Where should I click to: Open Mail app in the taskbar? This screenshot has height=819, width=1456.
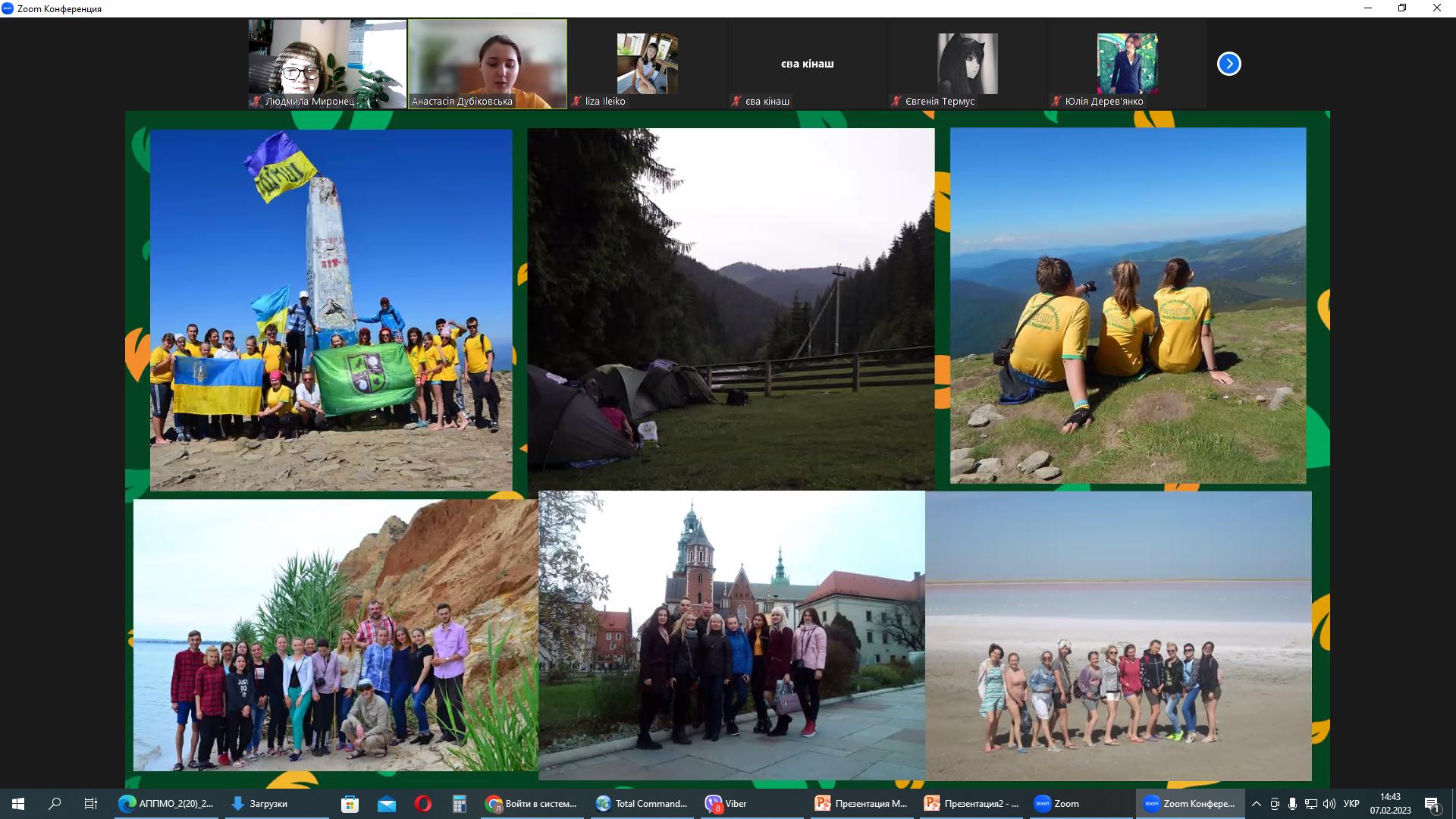(x=386, y=804)
